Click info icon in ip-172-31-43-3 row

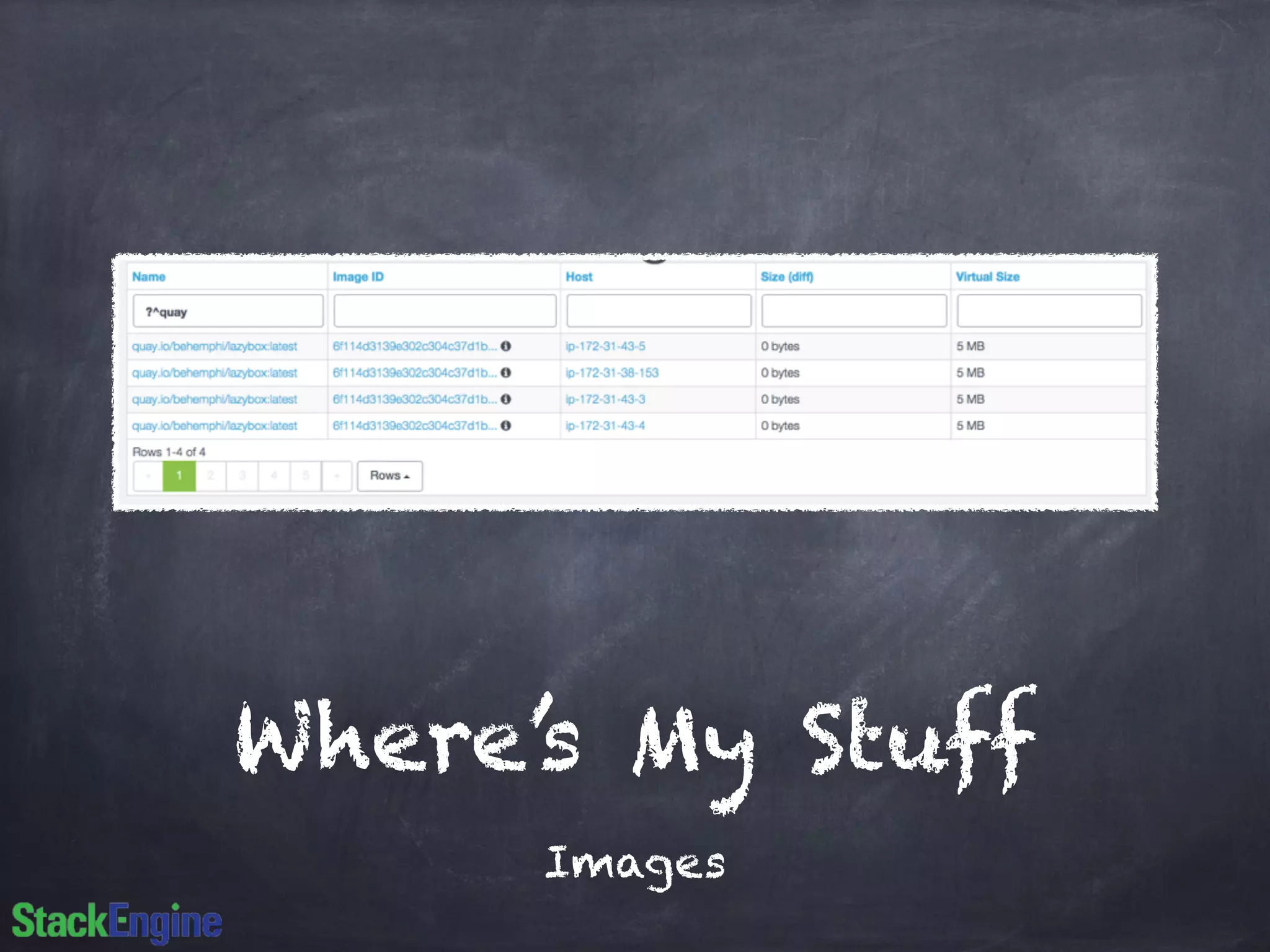pos(506,399)
